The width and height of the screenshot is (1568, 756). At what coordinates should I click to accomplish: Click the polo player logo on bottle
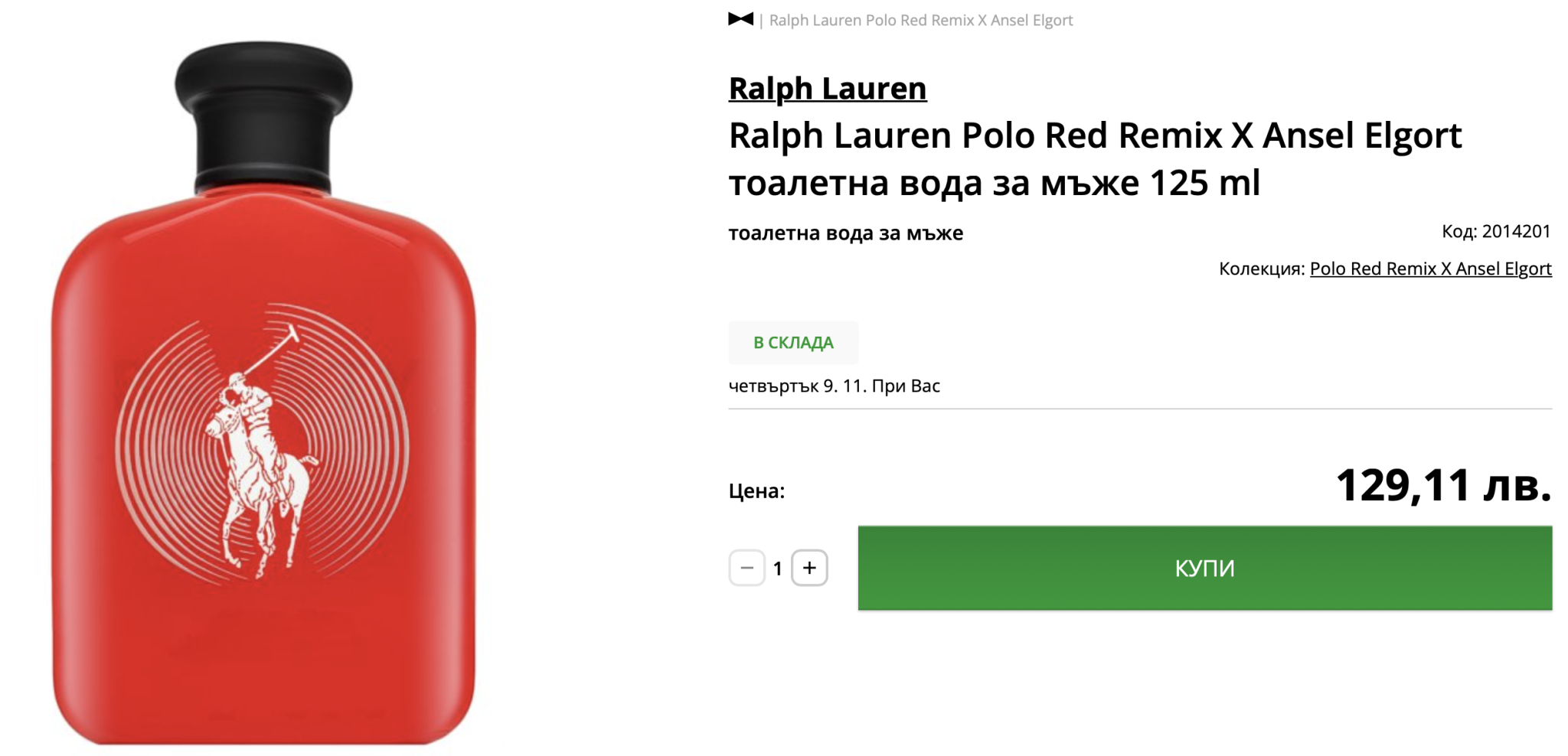coord(262,445)
